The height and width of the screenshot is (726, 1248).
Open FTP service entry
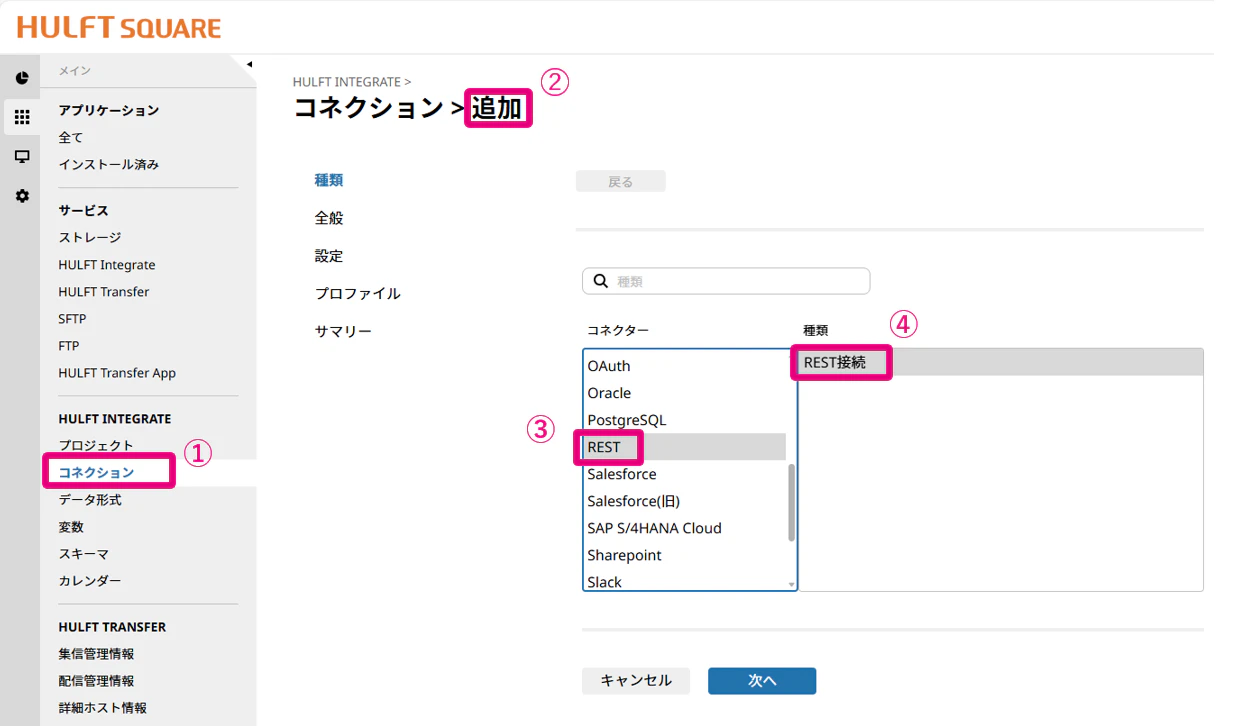pyautogui.click(x=69, y=346)
